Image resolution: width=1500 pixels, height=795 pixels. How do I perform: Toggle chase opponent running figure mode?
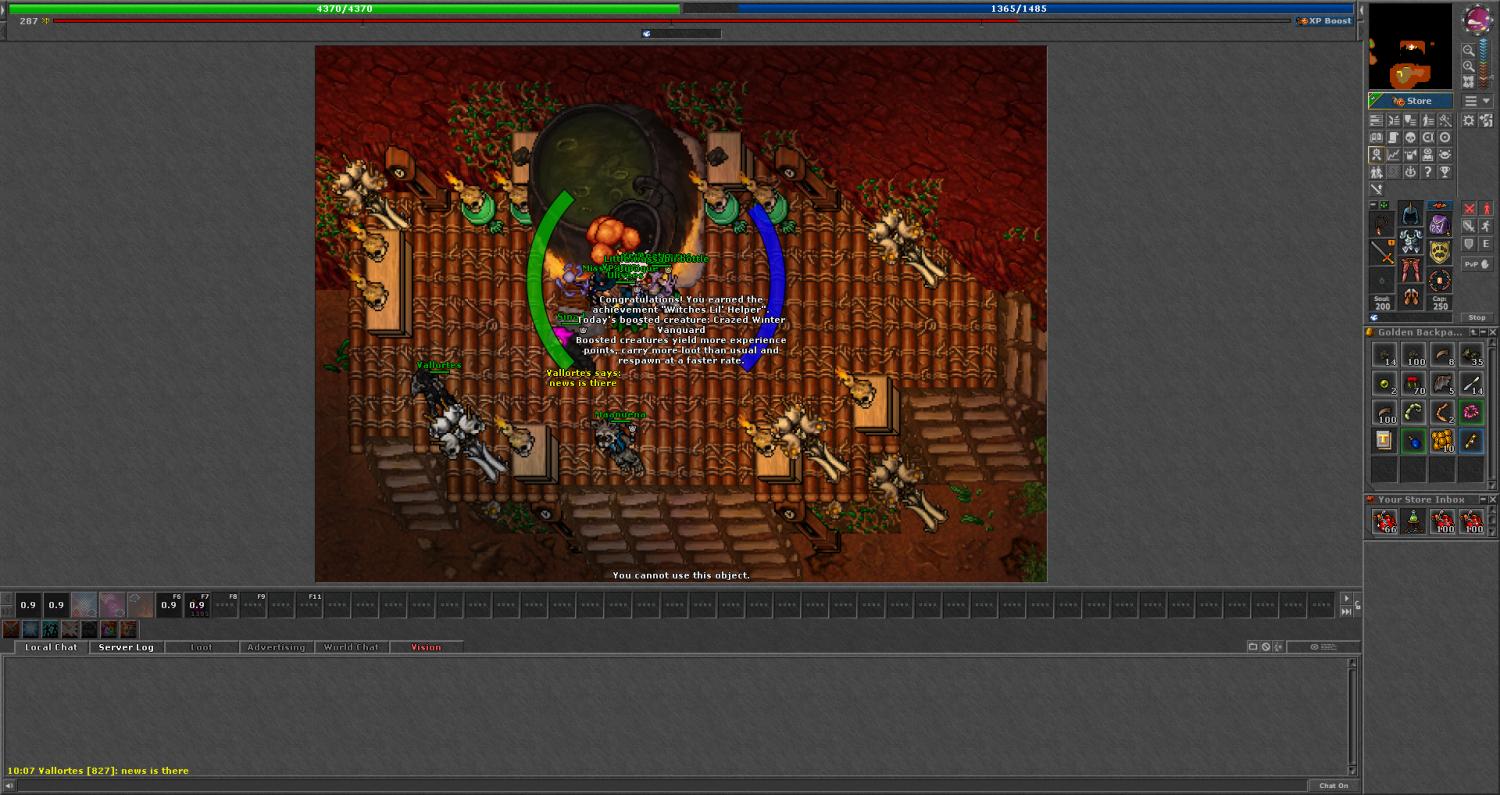(1487, 226)
